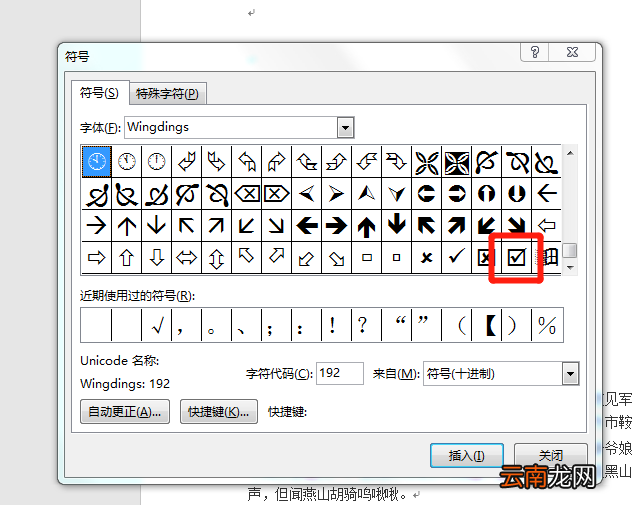This screenshot has height=505, width=633.
Task: Pick the exclamation mark from recent symbols
Action: pyautogui.click(x=337, y=325)
